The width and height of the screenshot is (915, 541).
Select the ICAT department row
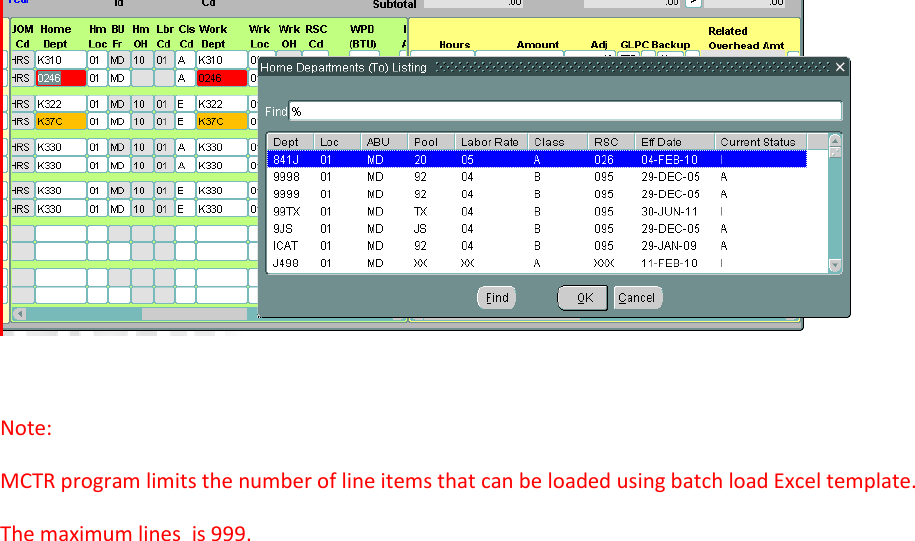[537, 246]
